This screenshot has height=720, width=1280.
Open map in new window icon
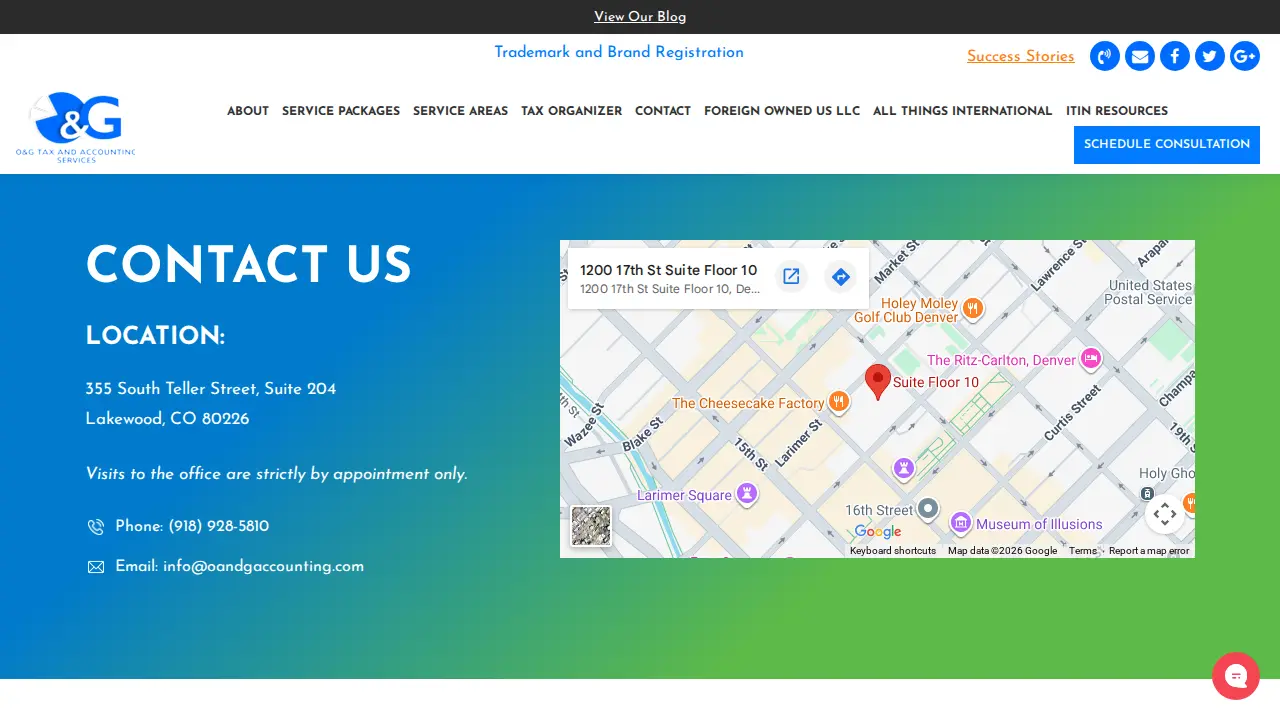(x=791, y=277)
